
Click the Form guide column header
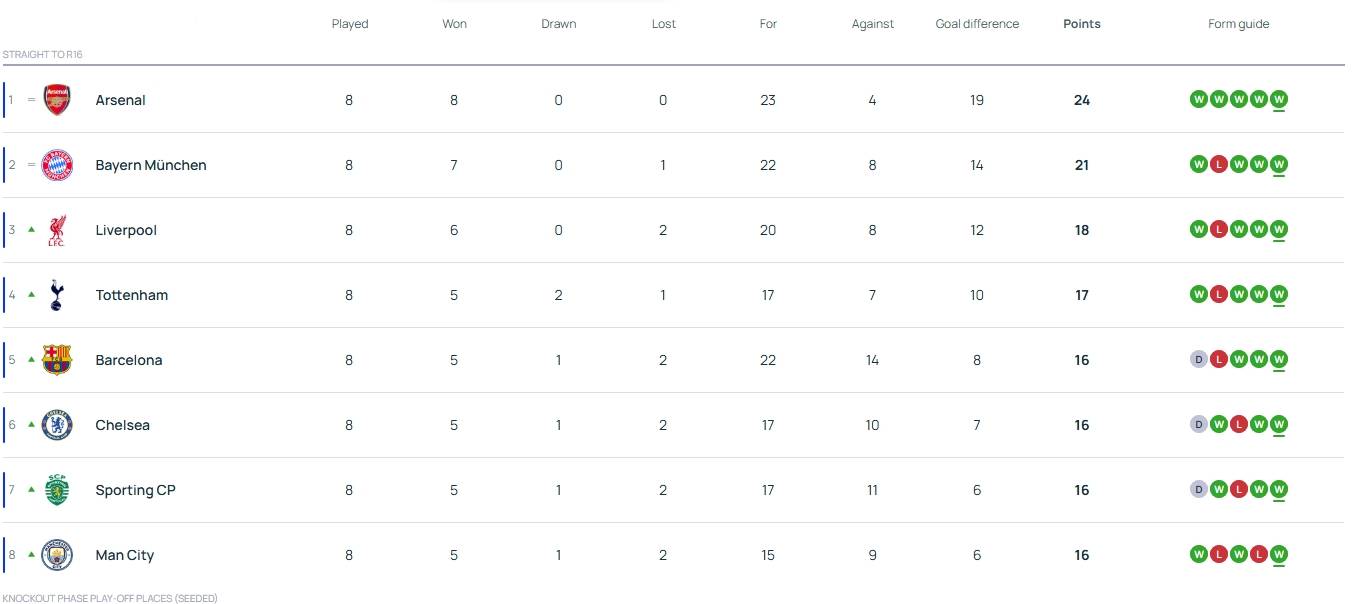[x=1238, y=24]
